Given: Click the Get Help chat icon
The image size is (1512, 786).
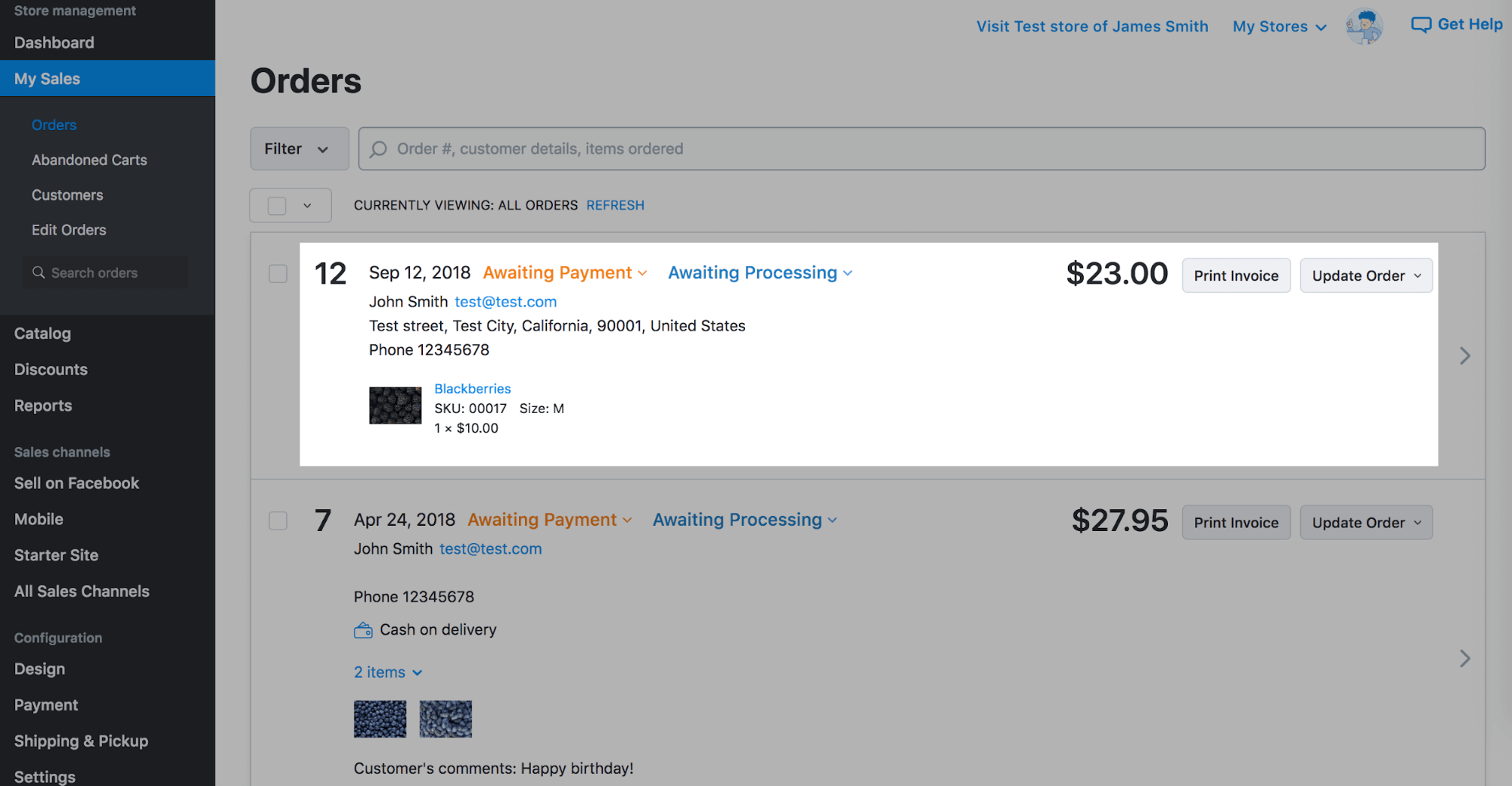Looking at the screenshot, I should (x=1420, y=25).
